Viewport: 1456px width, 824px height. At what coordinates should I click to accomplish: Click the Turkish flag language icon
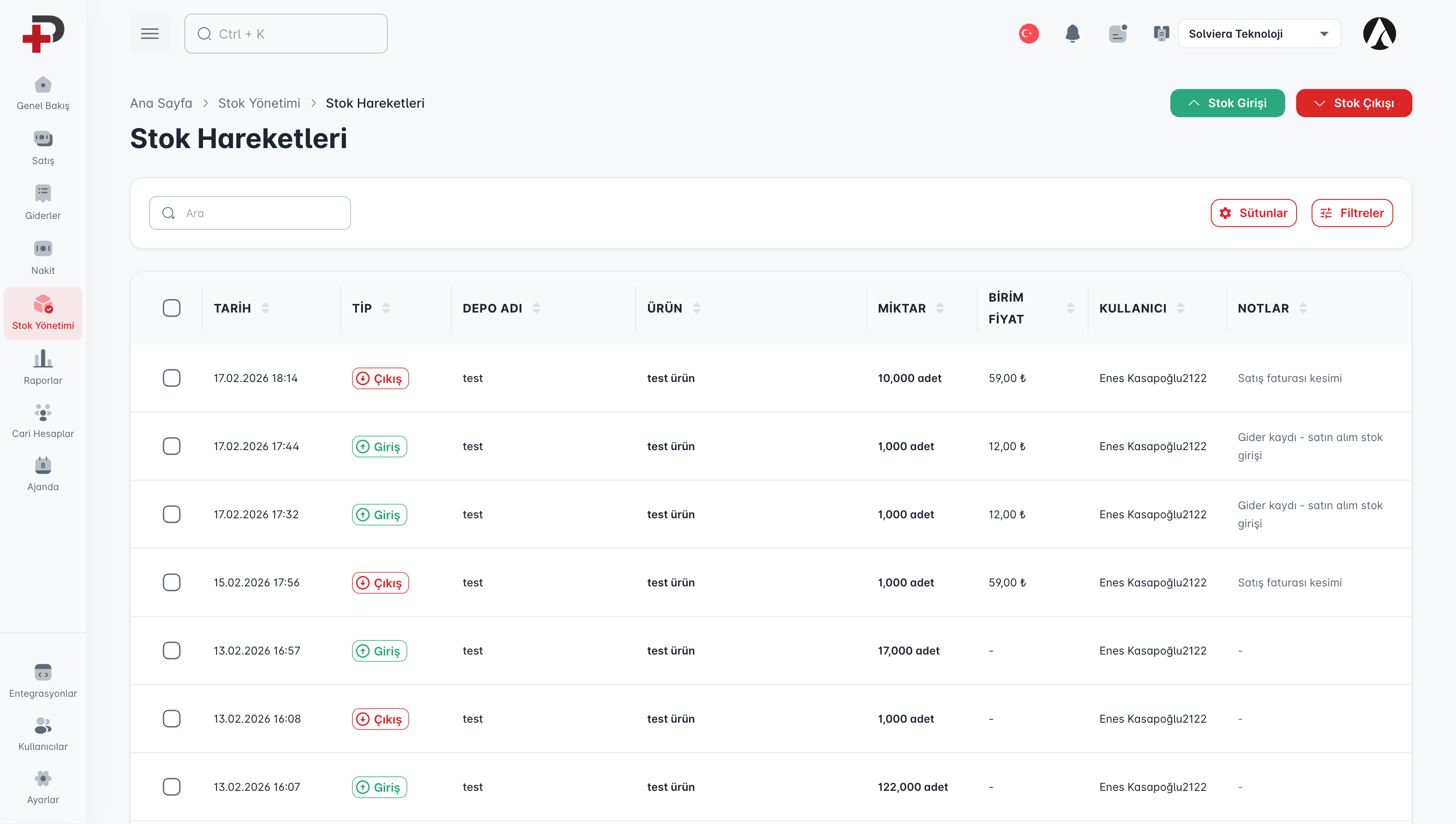point(1028,34)
